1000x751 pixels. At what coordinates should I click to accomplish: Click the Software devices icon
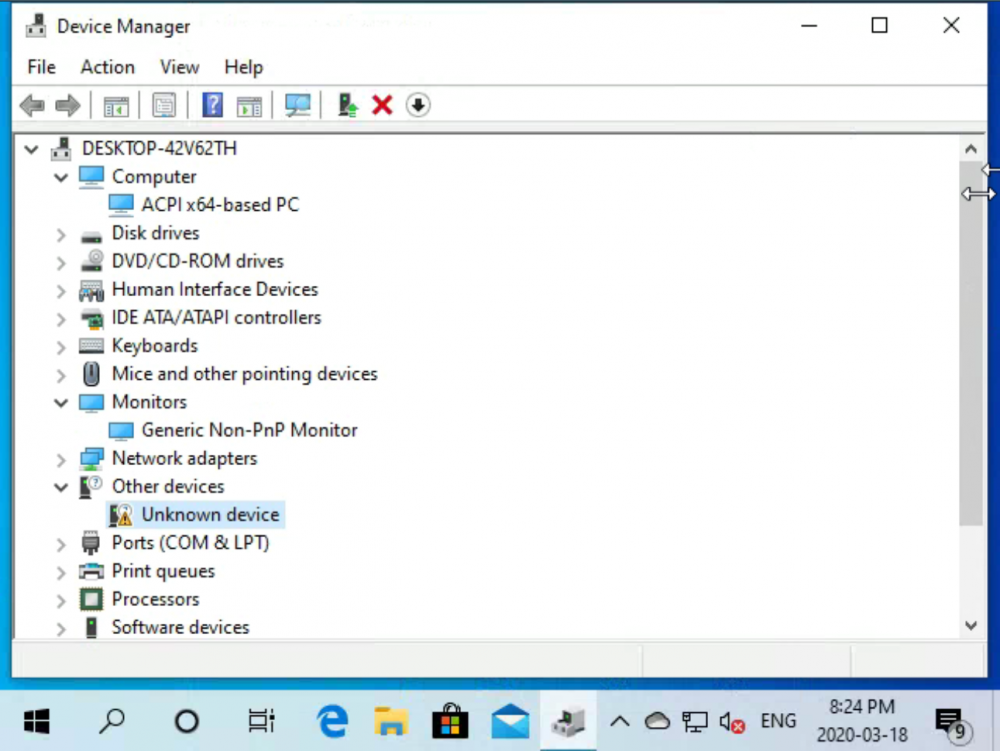point(92,627)
